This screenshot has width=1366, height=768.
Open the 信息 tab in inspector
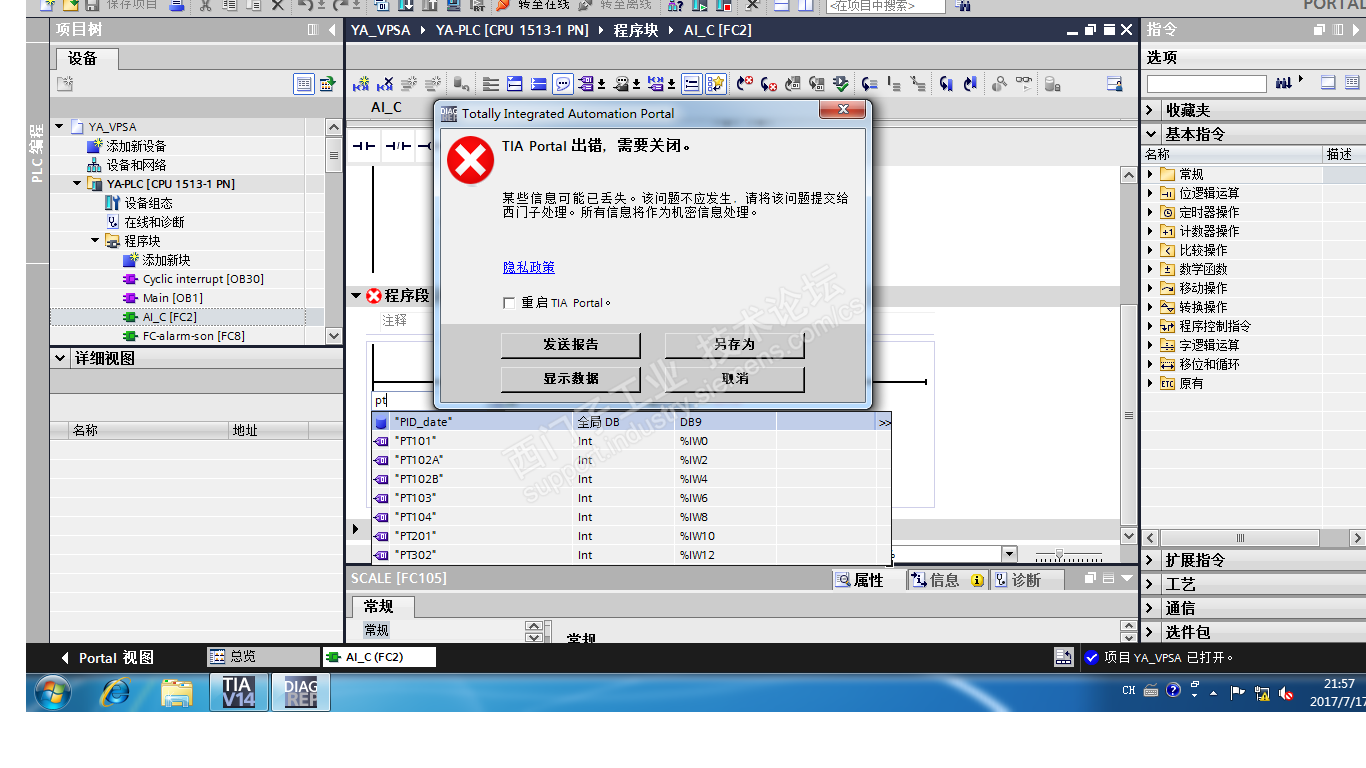(x=948, y=580)
